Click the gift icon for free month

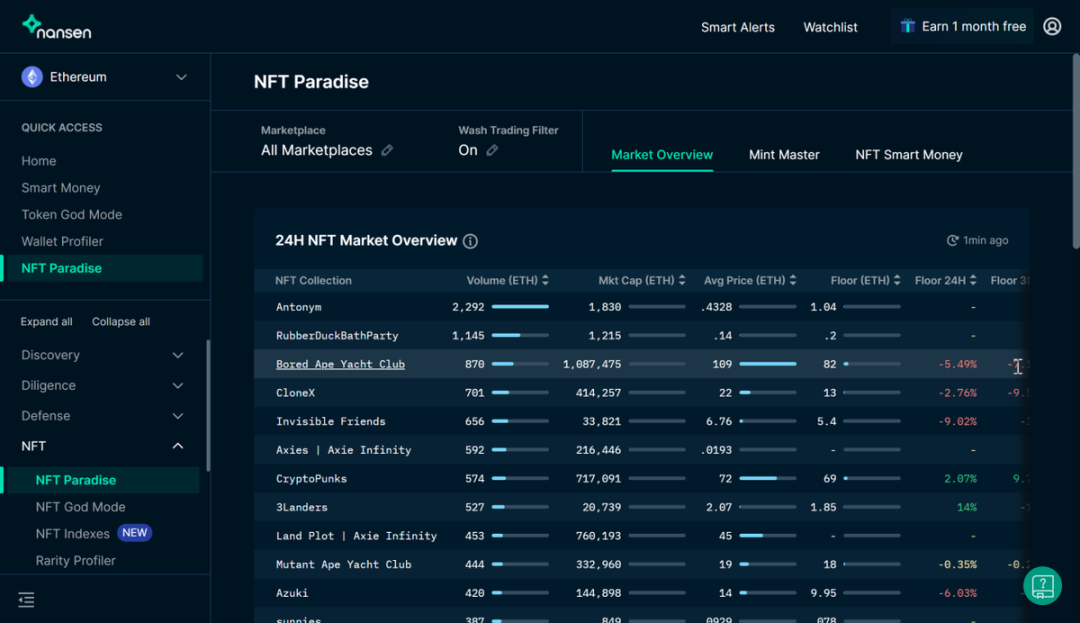pyautogui.click(x=908, y=26)
